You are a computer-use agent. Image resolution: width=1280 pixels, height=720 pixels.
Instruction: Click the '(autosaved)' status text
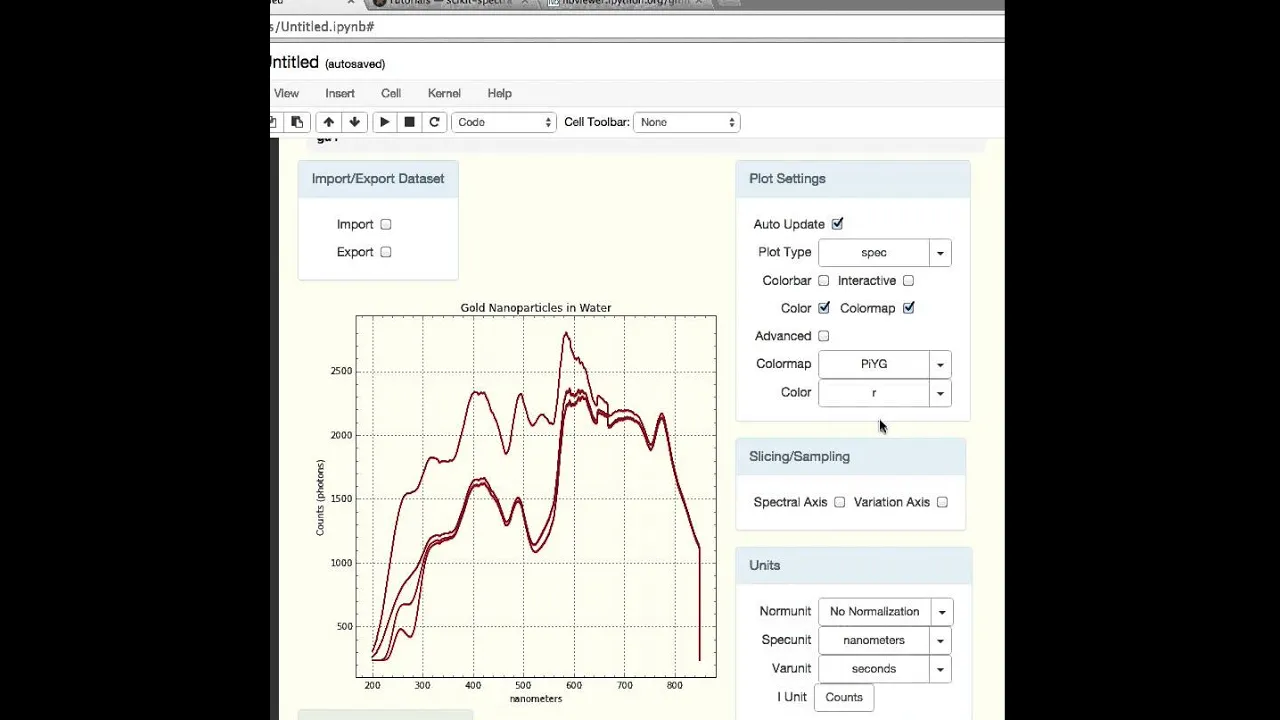click(355, 64)
